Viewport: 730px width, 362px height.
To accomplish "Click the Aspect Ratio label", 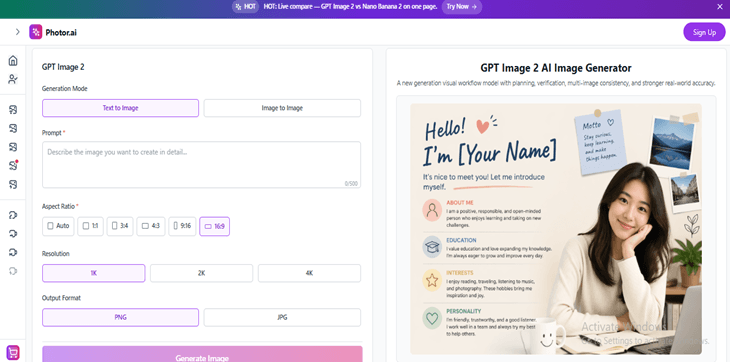I will [x=59, y=206].
